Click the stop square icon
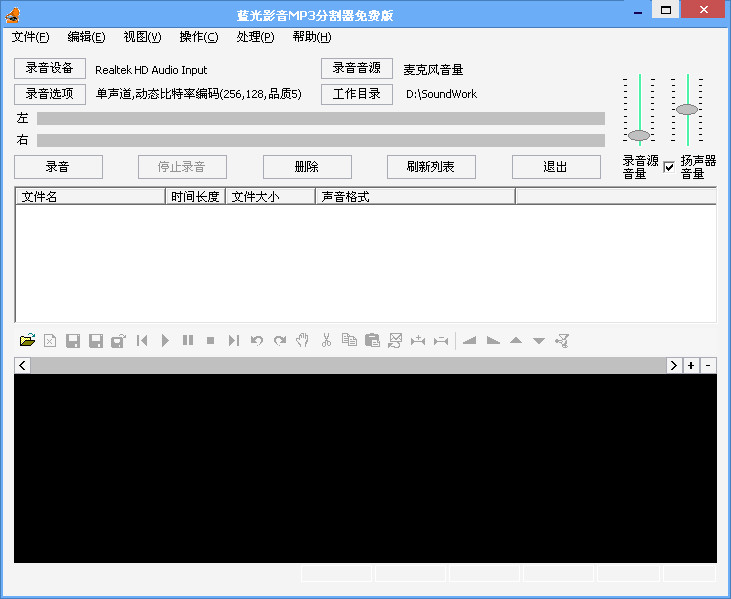 tap(211, 341)
